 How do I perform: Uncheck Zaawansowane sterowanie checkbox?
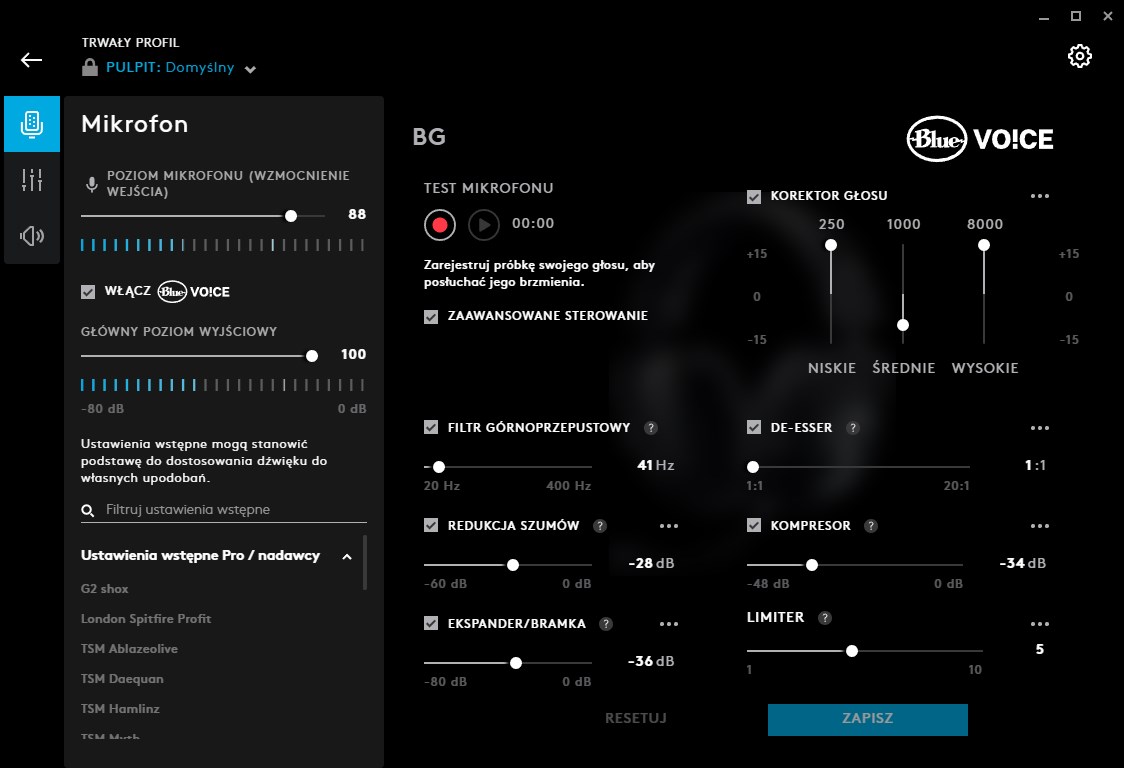pyautogui.click(x=431, y=316)
